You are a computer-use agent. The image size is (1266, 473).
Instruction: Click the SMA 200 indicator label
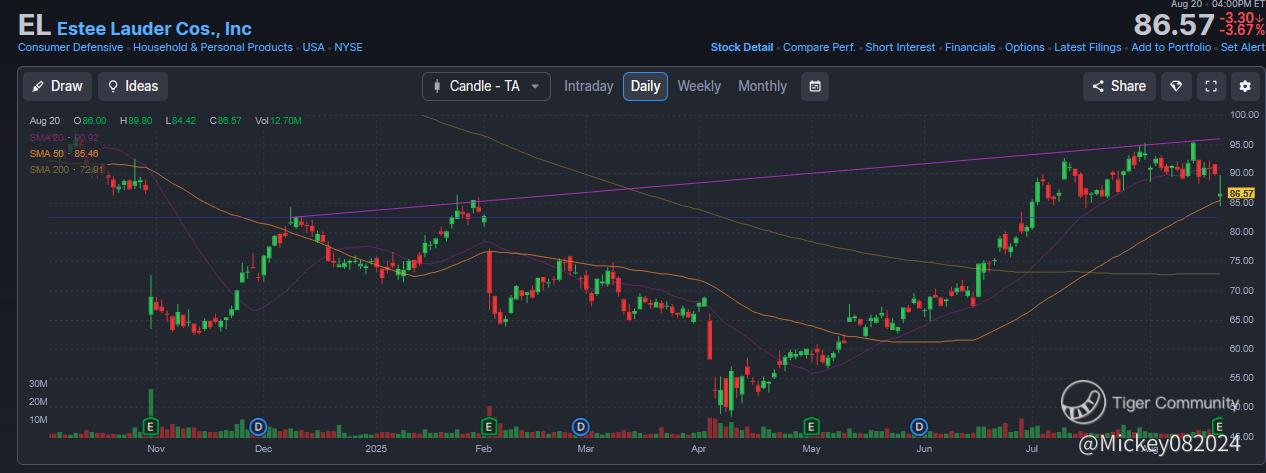[x=67, y=169]
